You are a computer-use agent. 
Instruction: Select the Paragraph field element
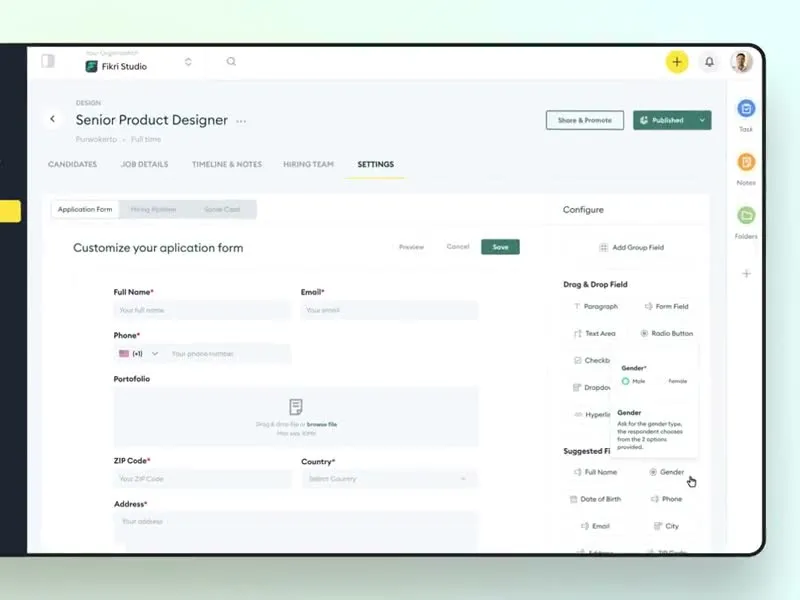(x=595, y=306)
